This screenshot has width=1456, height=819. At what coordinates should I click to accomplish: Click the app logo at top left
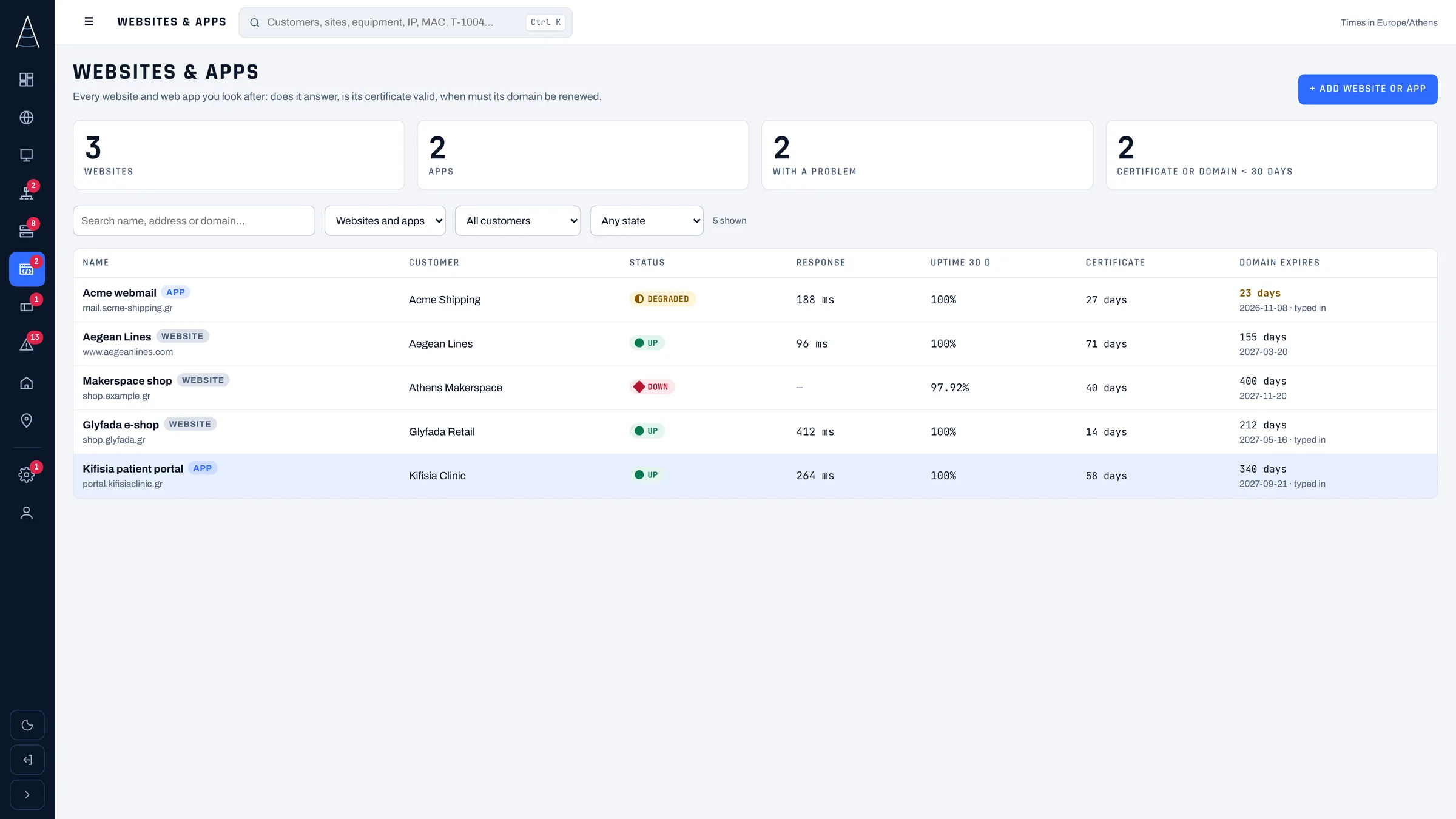point(27,32)
